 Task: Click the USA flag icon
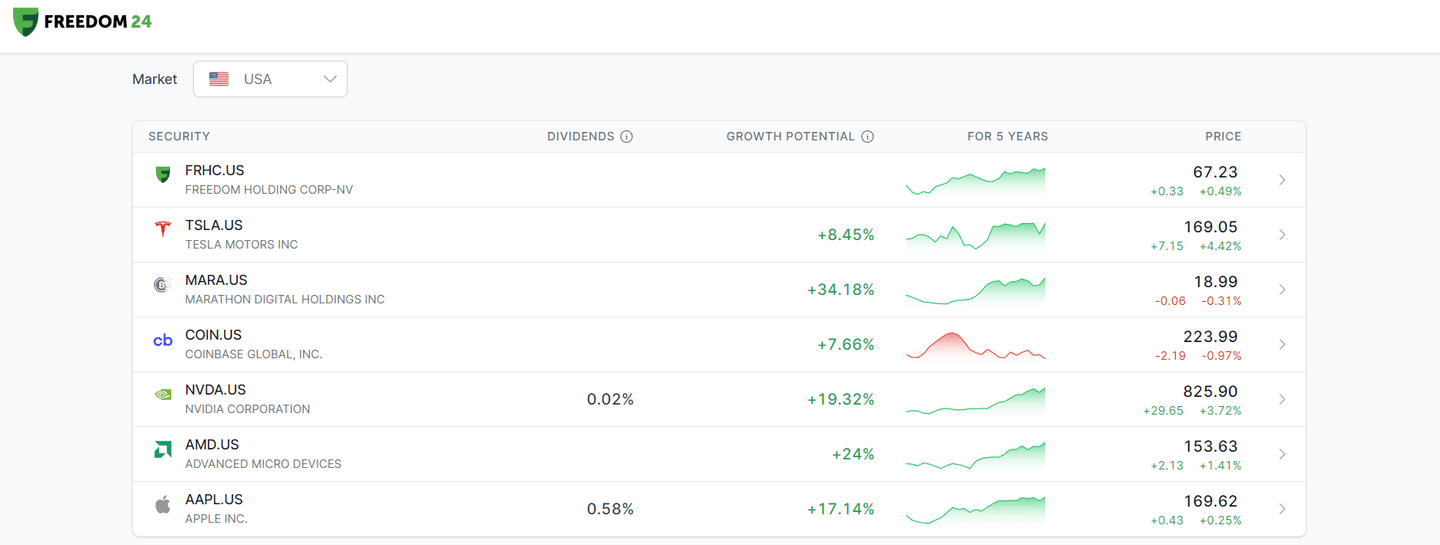219,79
